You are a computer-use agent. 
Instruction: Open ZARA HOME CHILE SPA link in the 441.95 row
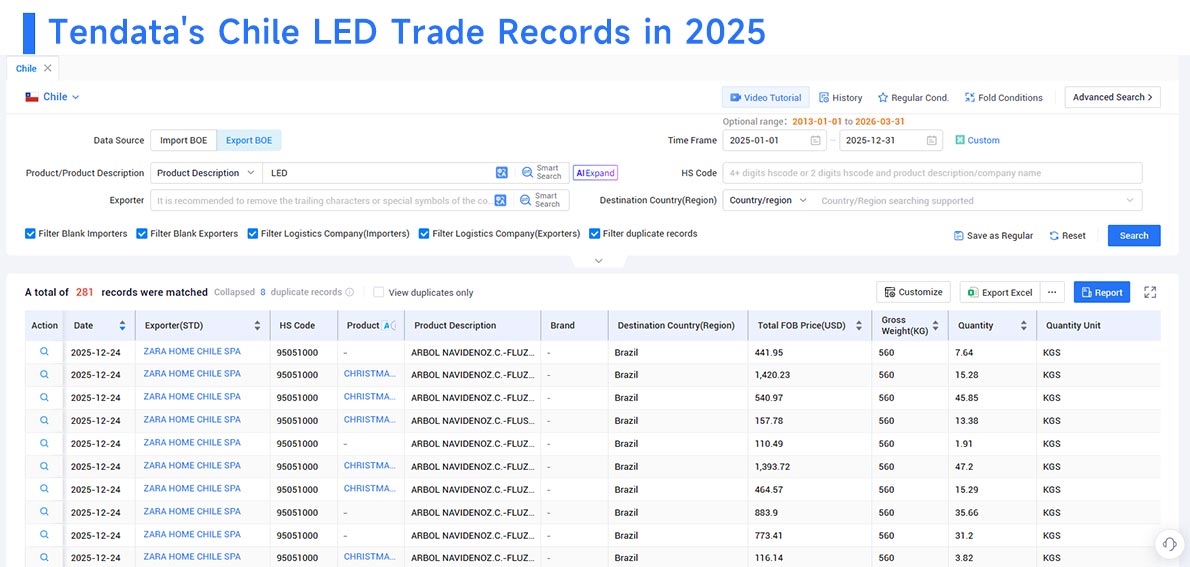(x=192, y=351)
